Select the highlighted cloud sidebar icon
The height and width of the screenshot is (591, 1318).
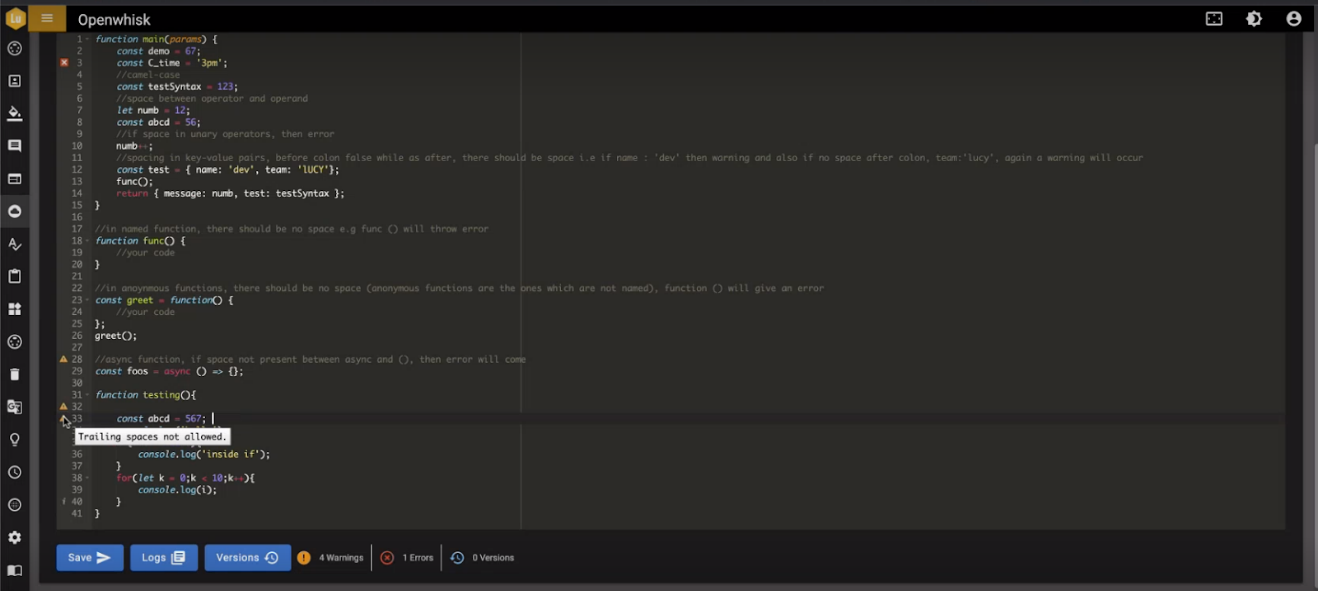pos(15,211)
